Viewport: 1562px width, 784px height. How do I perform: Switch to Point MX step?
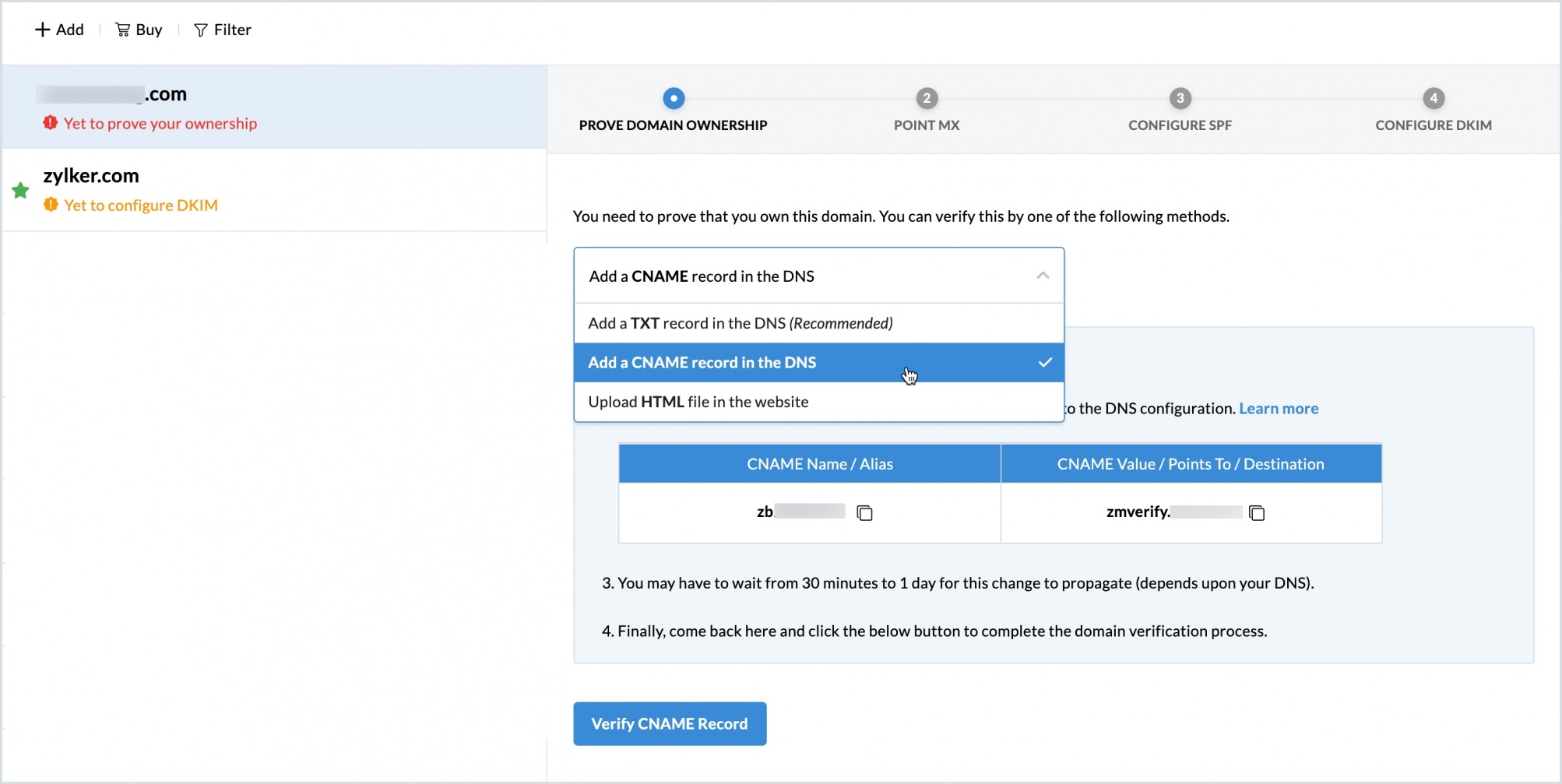coord(927,125)
